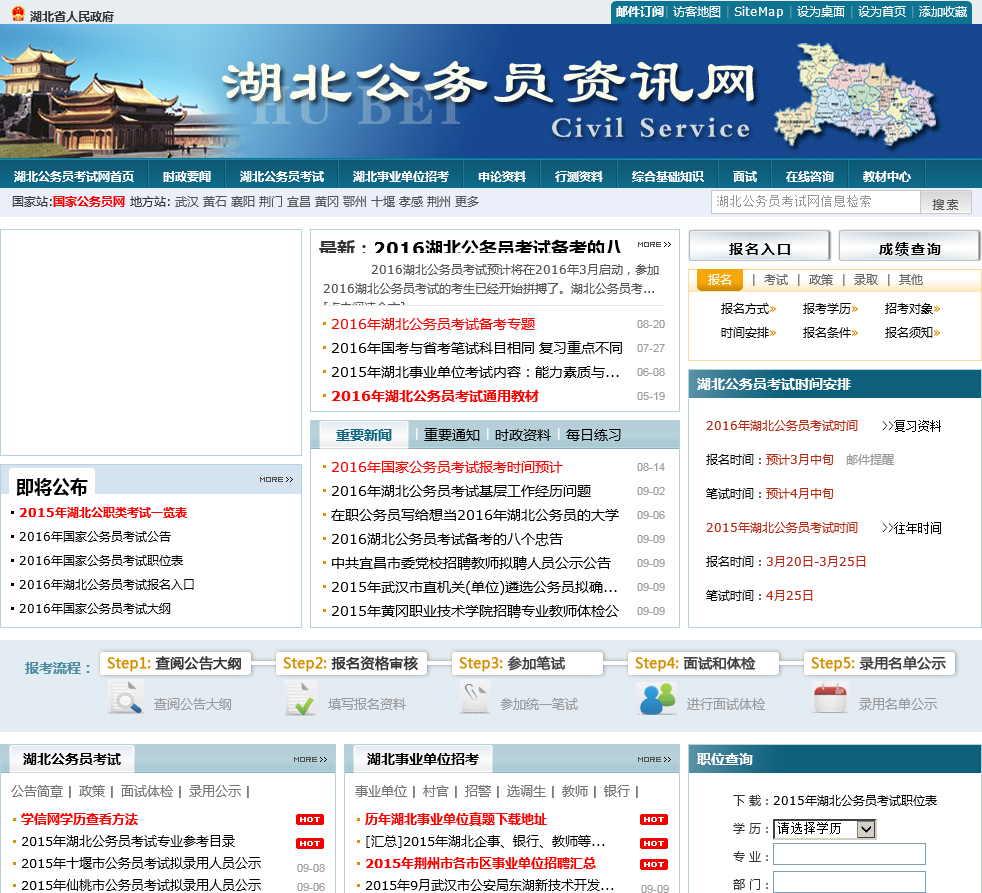Open 2016年湖北公务员考试备考专题 article
This screenshot has height=893, width=982.
[433, 324]
